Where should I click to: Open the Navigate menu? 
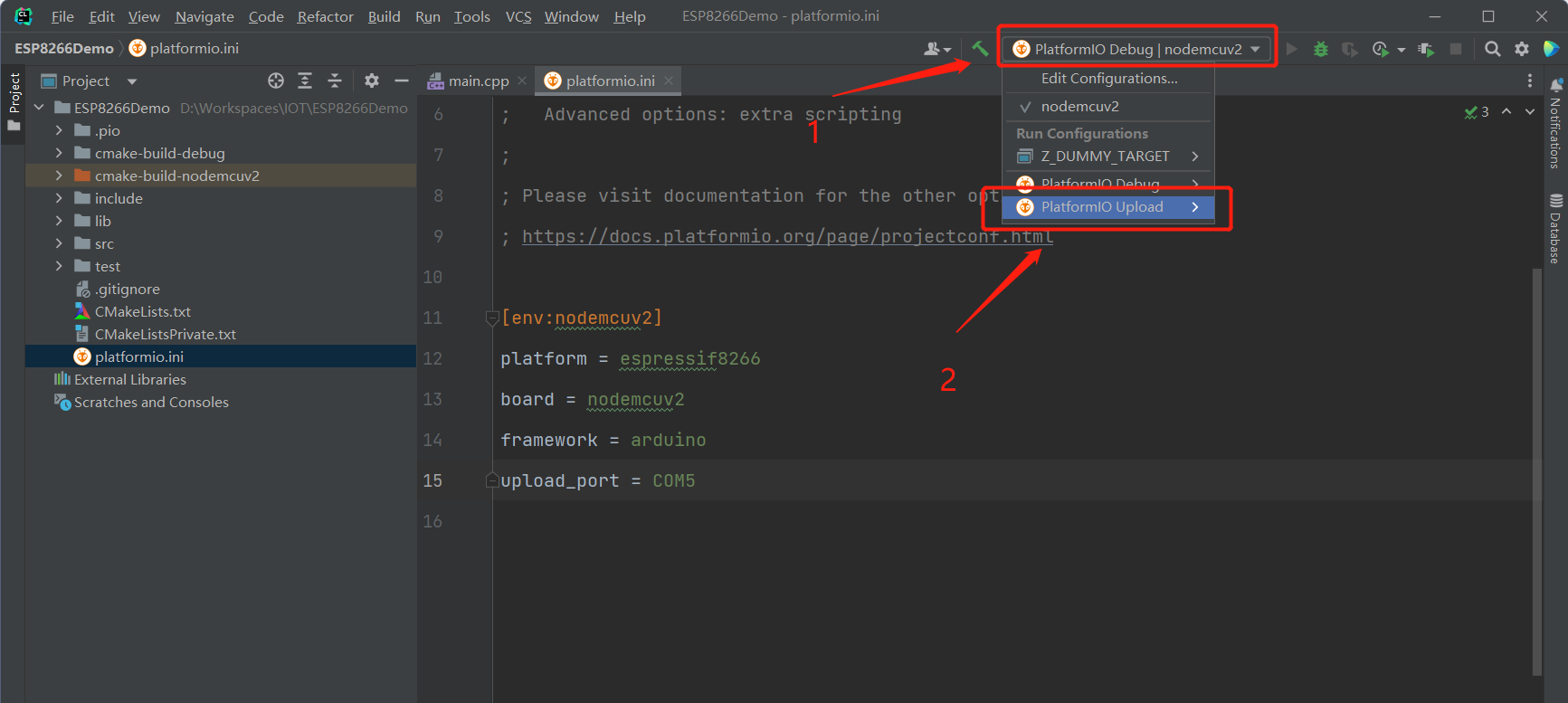(x=204, y=16)
